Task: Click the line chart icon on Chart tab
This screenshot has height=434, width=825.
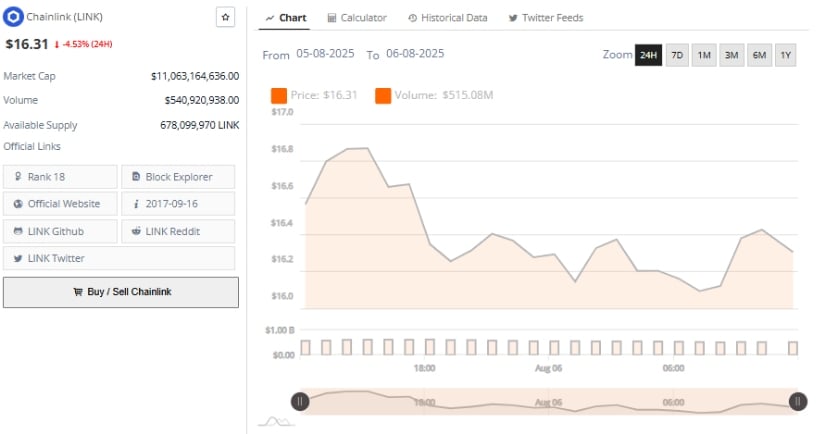Action: click(270, 18)
